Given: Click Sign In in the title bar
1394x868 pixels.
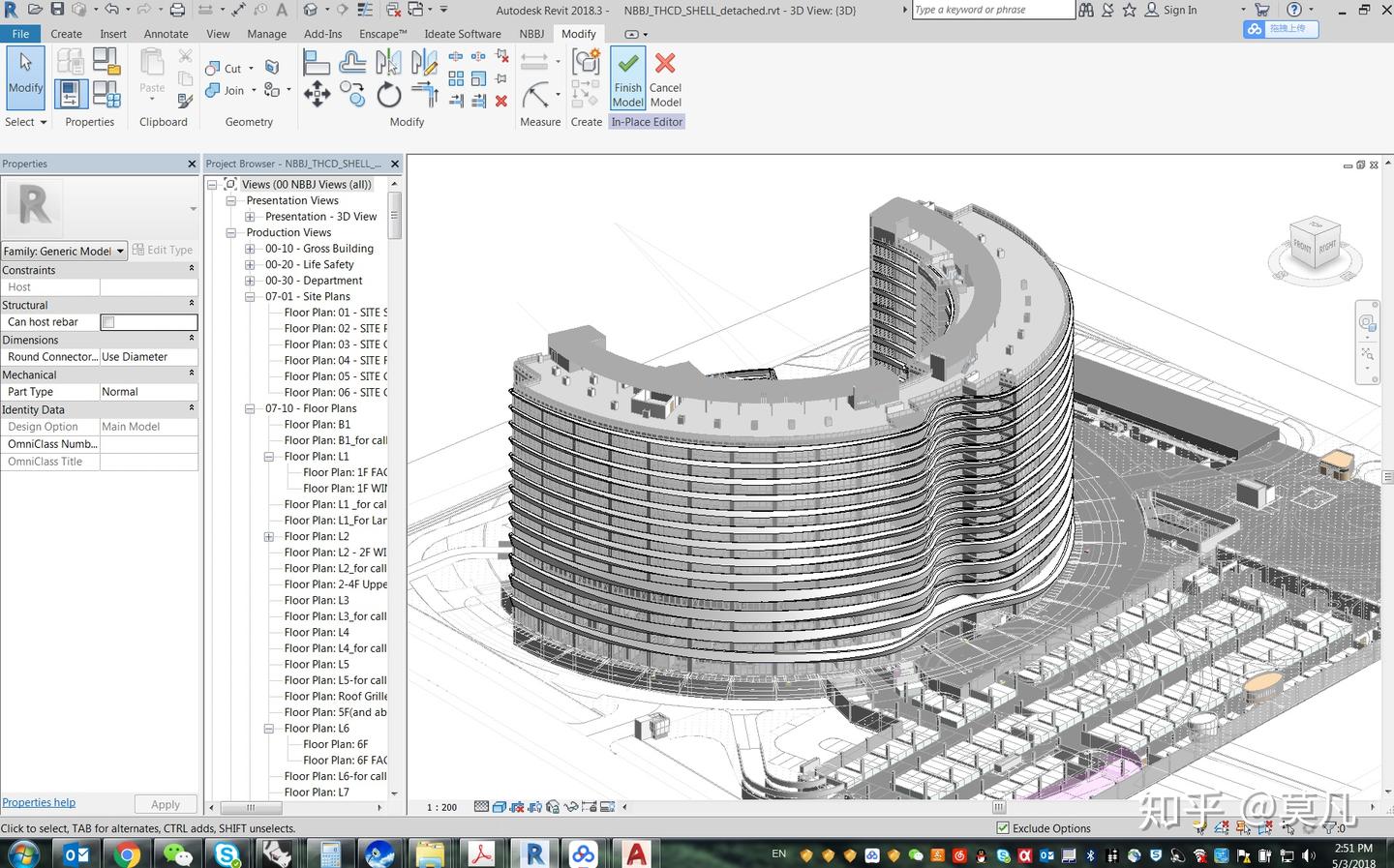Looking at the screenshot, I should click(x=1180, y=10).
